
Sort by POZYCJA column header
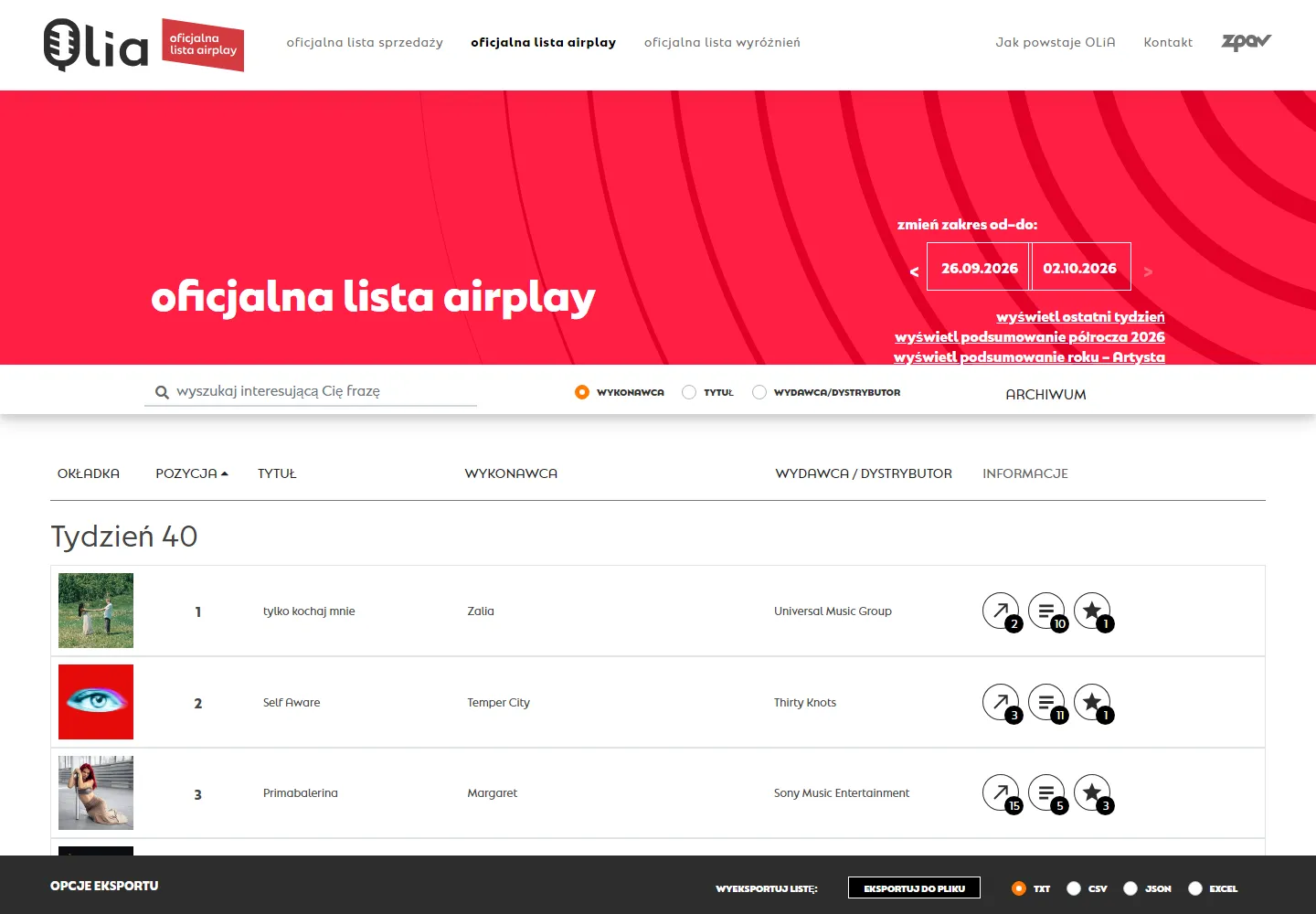[192, 473]
